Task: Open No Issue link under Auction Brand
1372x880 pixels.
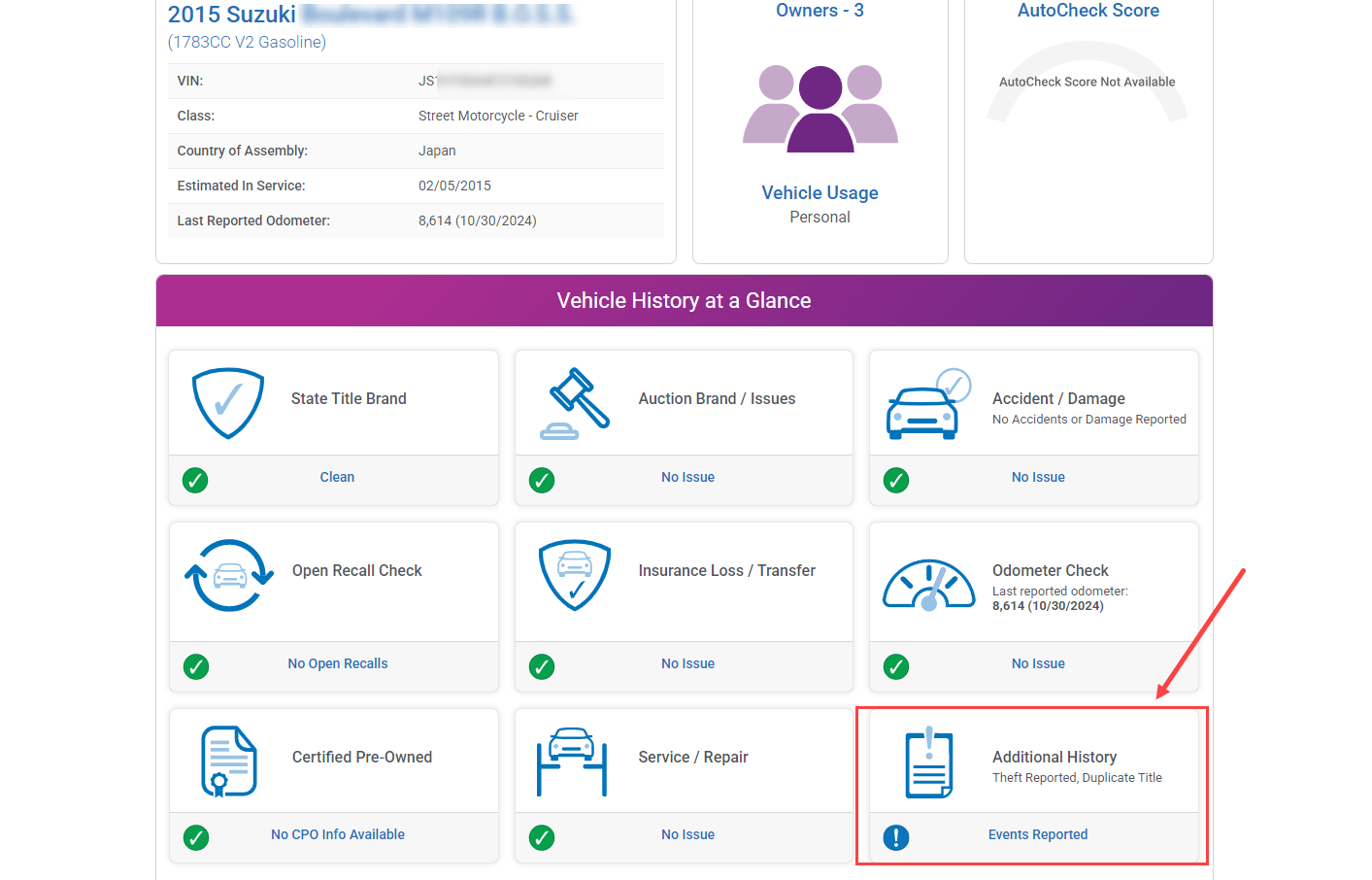Action: (687, 477)
